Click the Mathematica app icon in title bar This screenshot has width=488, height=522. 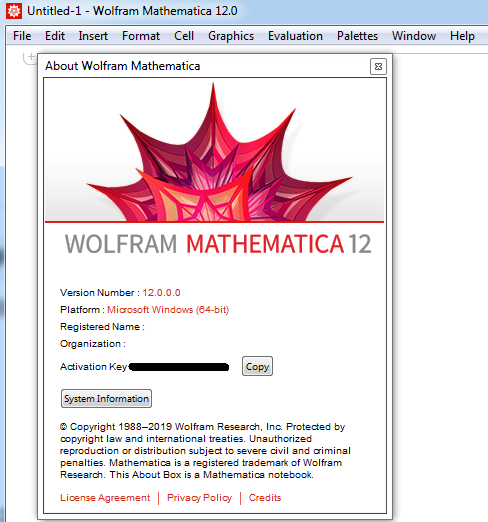pos(14,11)
